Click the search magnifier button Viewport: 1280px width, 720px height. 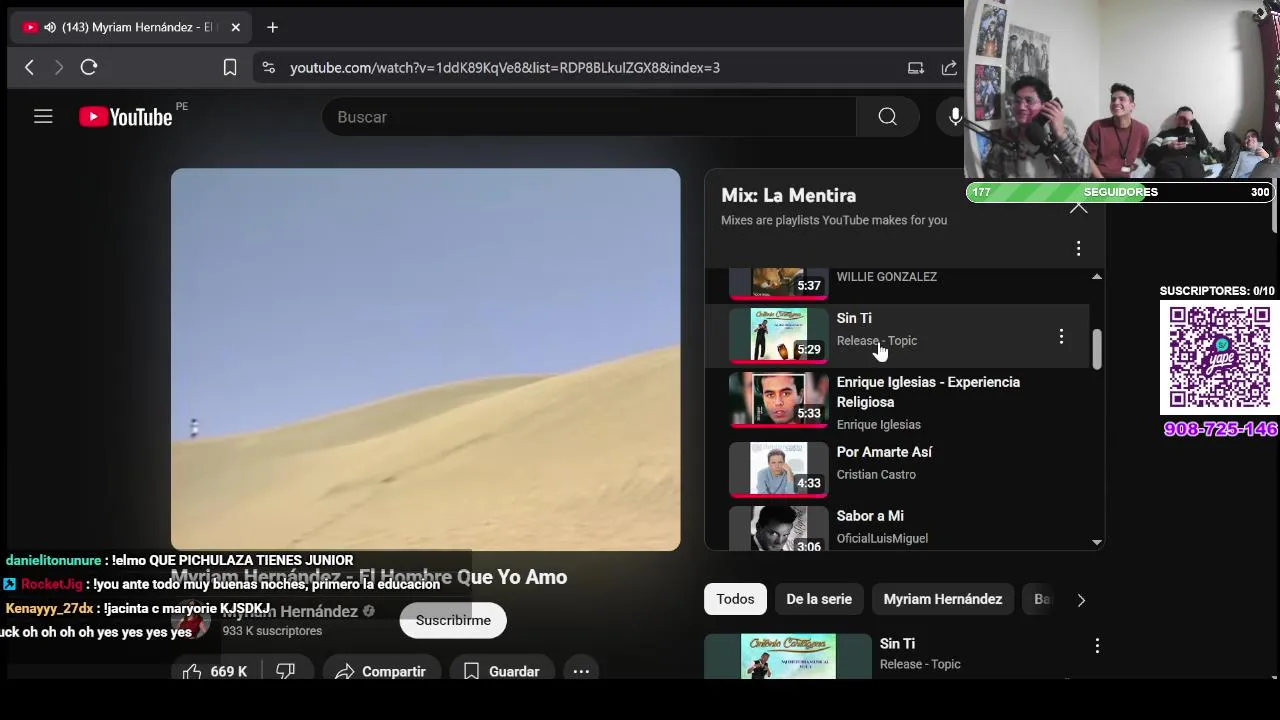tap(887, 117)
